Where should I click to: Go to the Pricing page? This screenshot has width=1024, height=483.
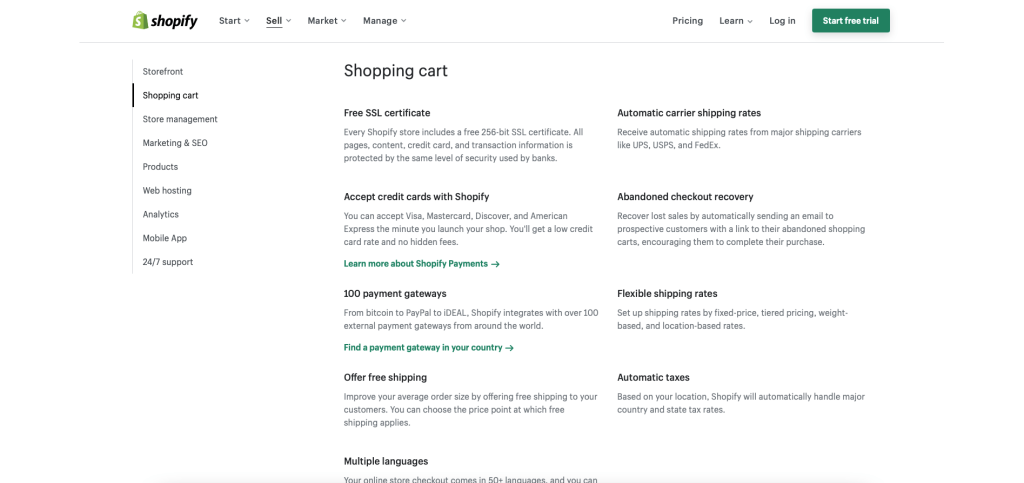687,21
